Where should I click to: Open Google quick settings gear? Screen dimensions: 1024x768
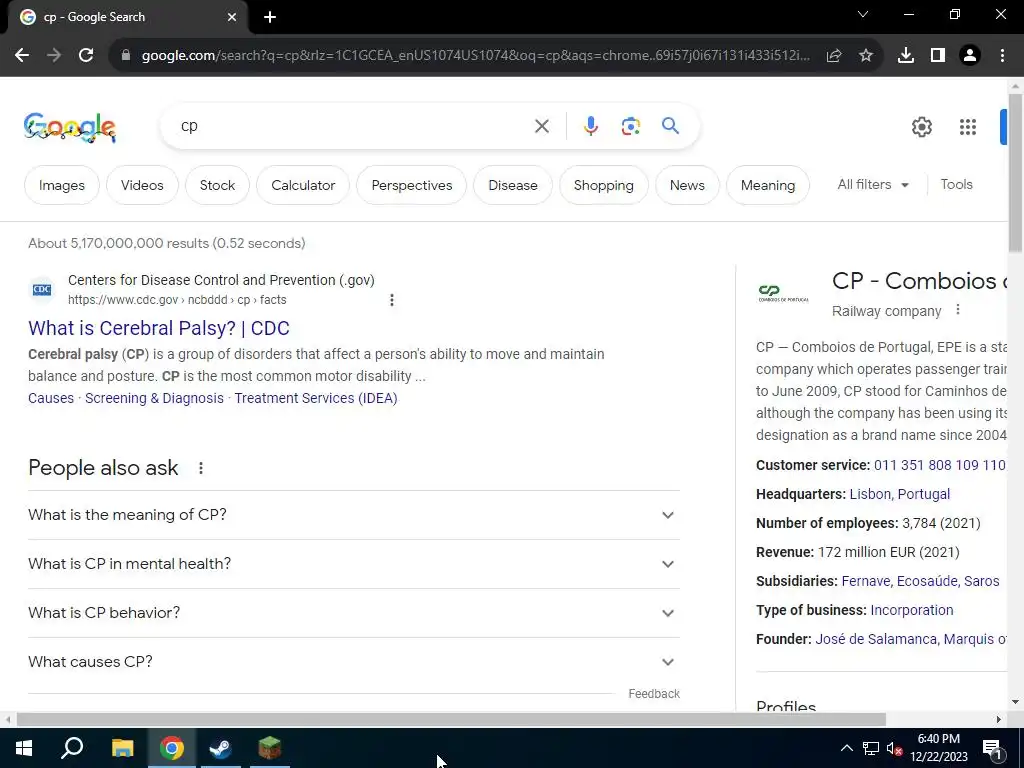pyautogui.click(x=921, y=127)
